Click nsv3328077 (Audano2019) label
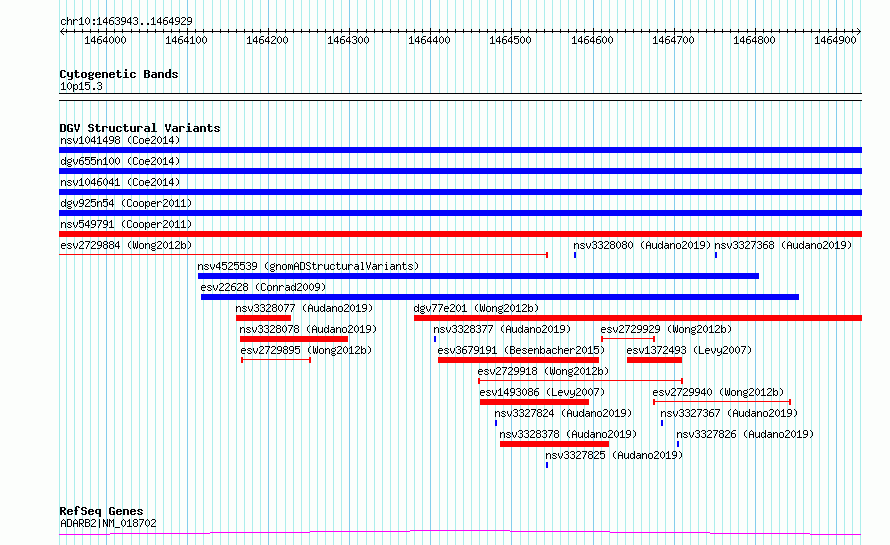The image size is (890, 545). [x=304, y=308]
